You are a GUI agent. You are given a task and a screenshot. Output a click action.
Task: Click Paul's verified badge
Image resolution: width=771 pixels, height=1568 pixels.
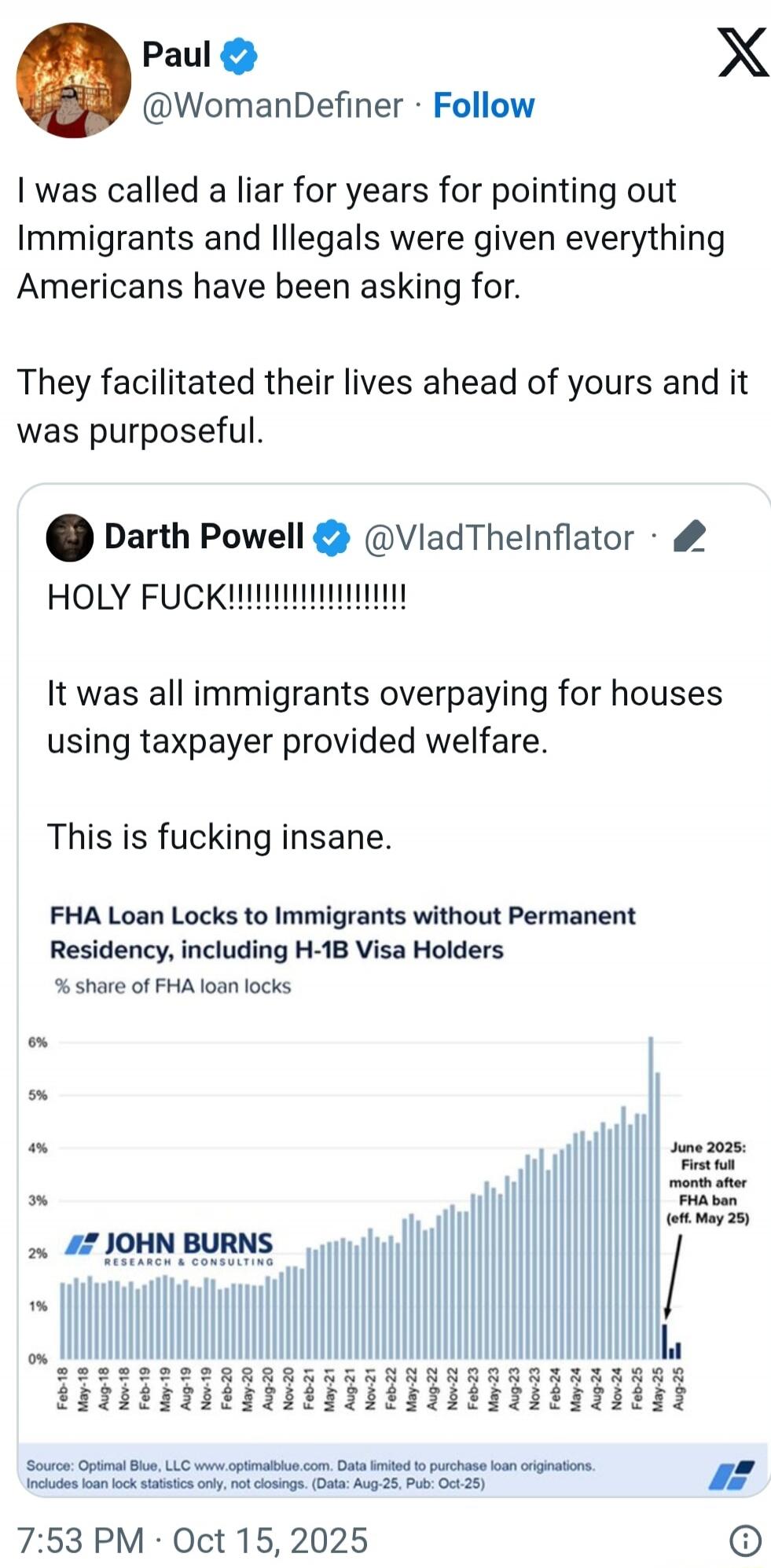pyautogui.click(x=239, y=56)
